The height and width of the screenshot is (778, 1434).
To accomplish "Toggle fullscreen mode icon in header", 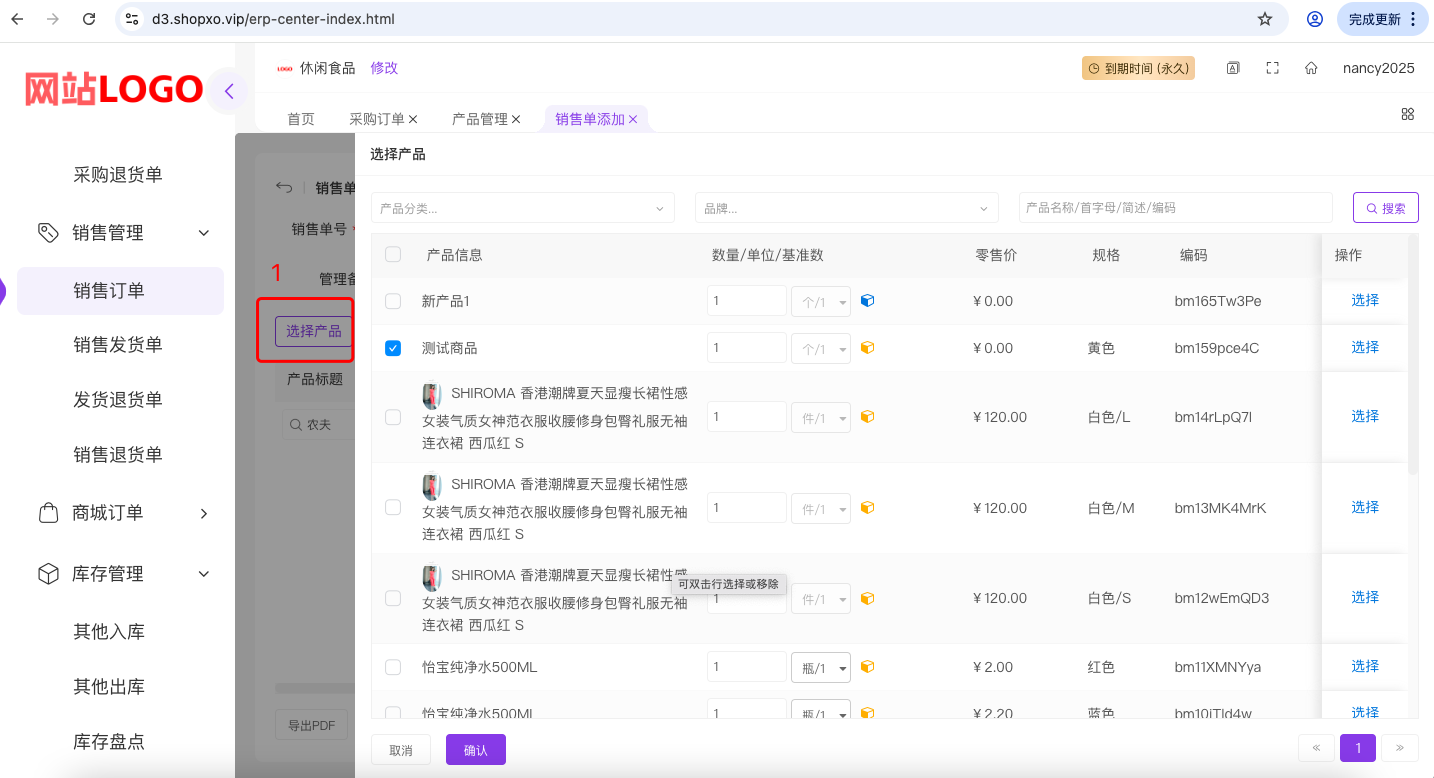I will pos(1272,68).
